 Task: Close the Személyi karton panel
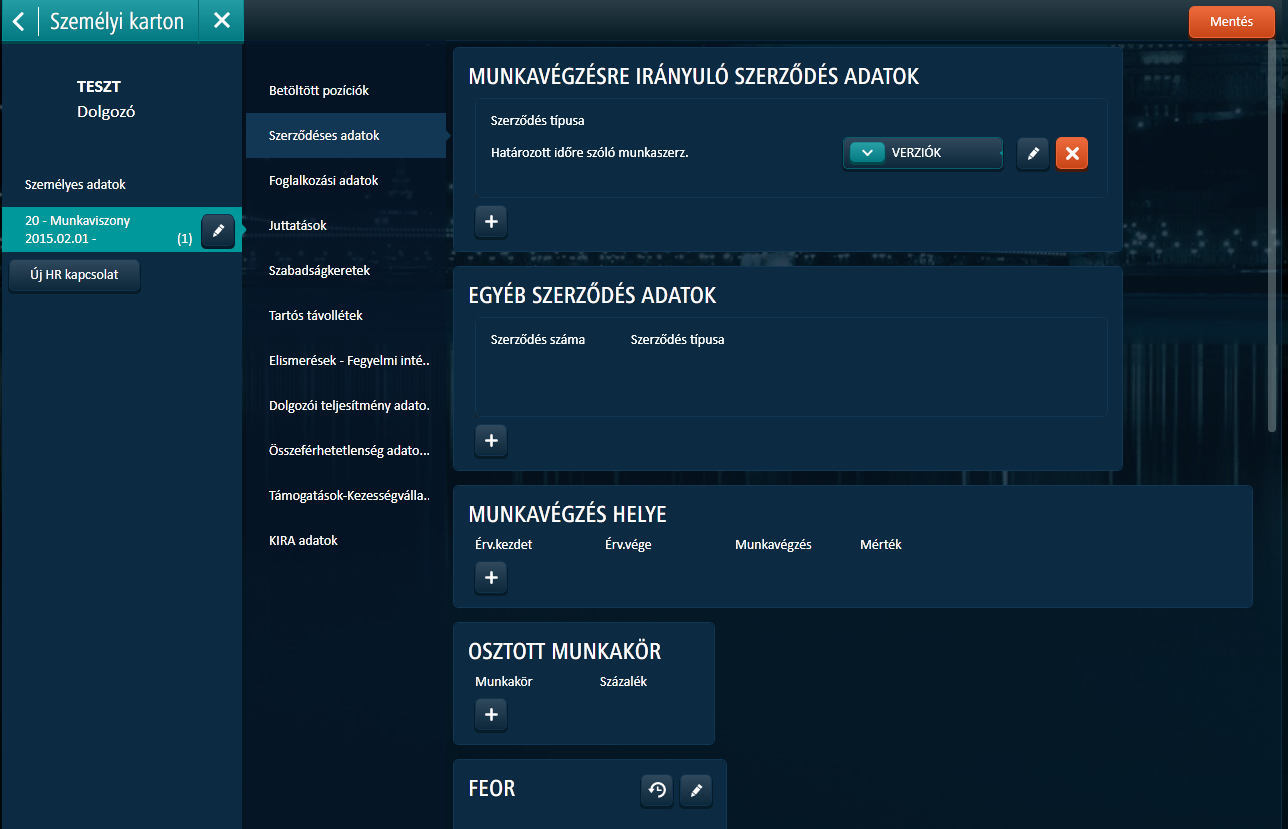click(x=222, y=20)
